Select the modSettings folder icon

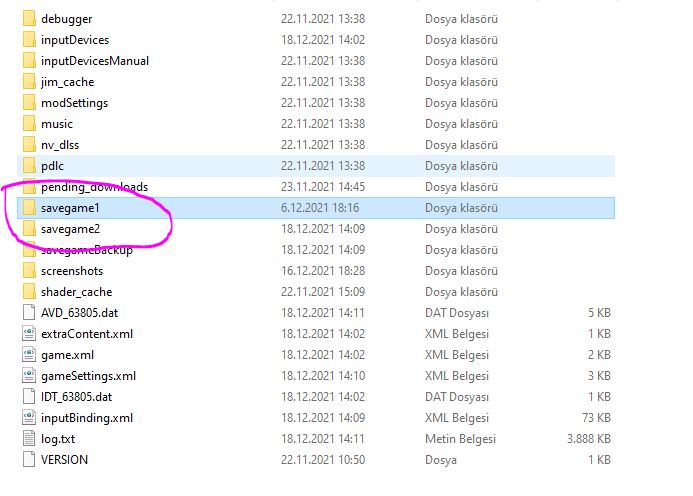29,103
